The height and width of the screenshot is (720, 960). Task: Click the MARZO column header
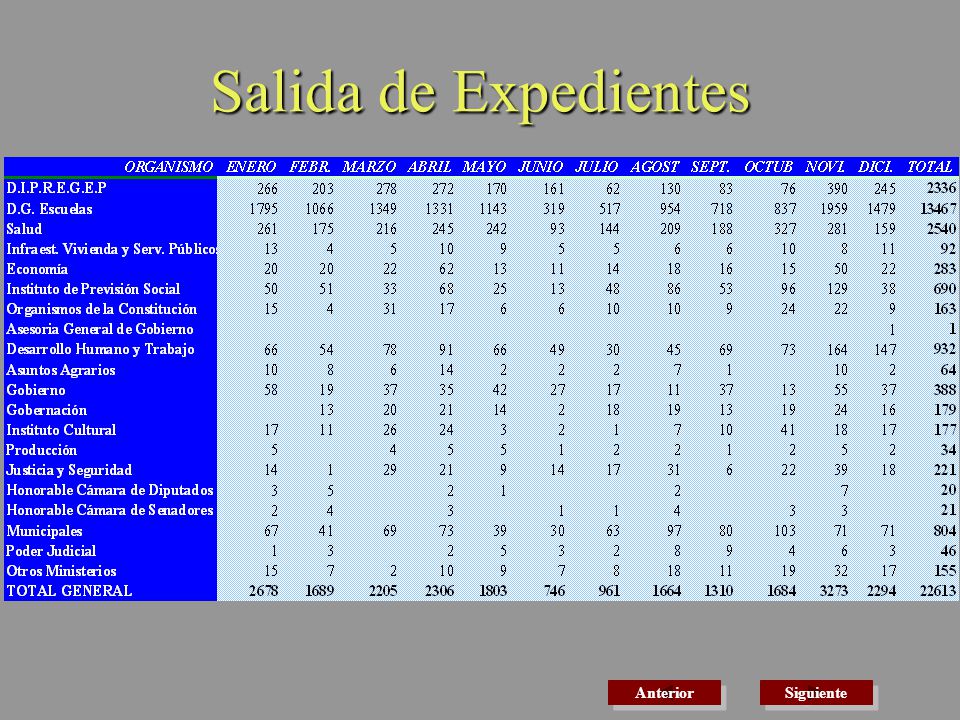pos(369,167)
